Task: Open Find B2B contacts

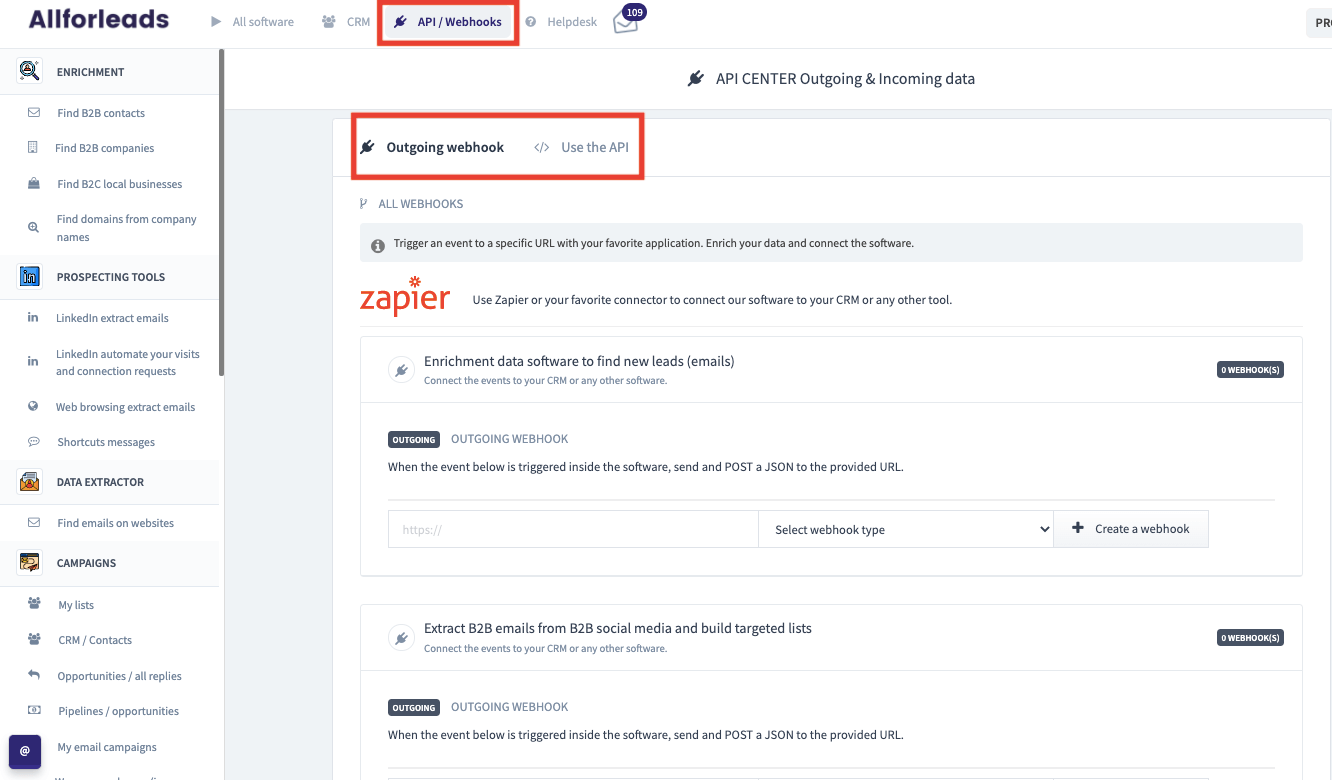Action: [x=101, y=113]
